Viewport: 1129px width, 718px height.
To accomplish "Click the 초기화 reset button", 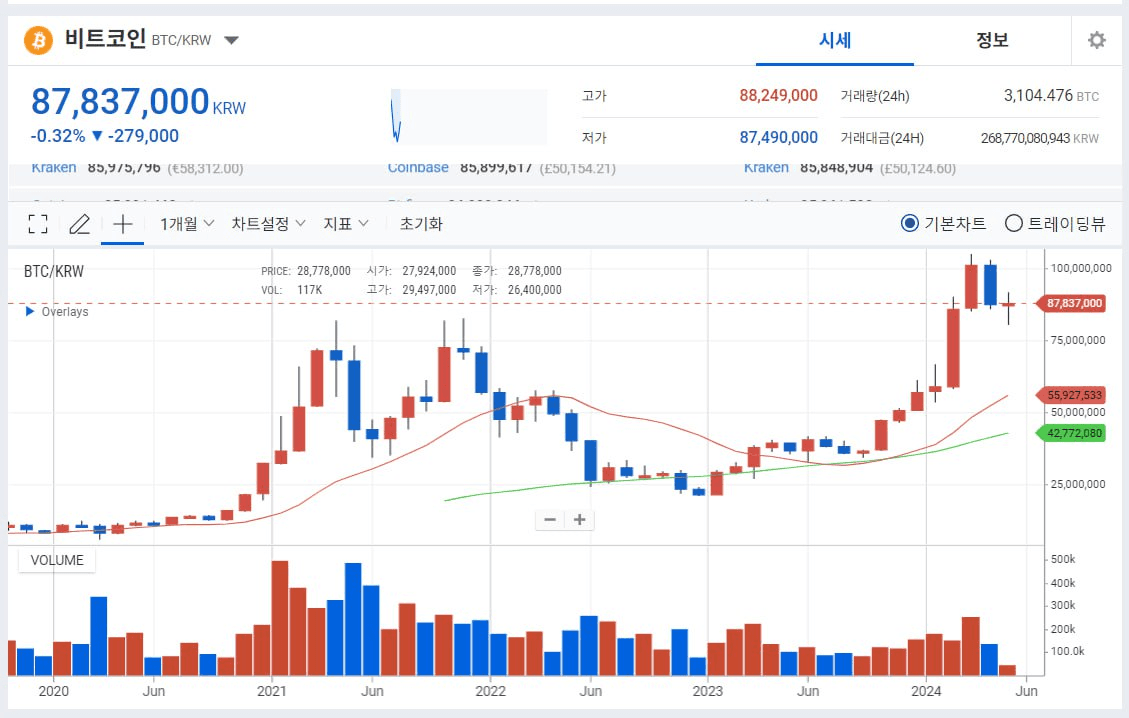I will point(421,224).
